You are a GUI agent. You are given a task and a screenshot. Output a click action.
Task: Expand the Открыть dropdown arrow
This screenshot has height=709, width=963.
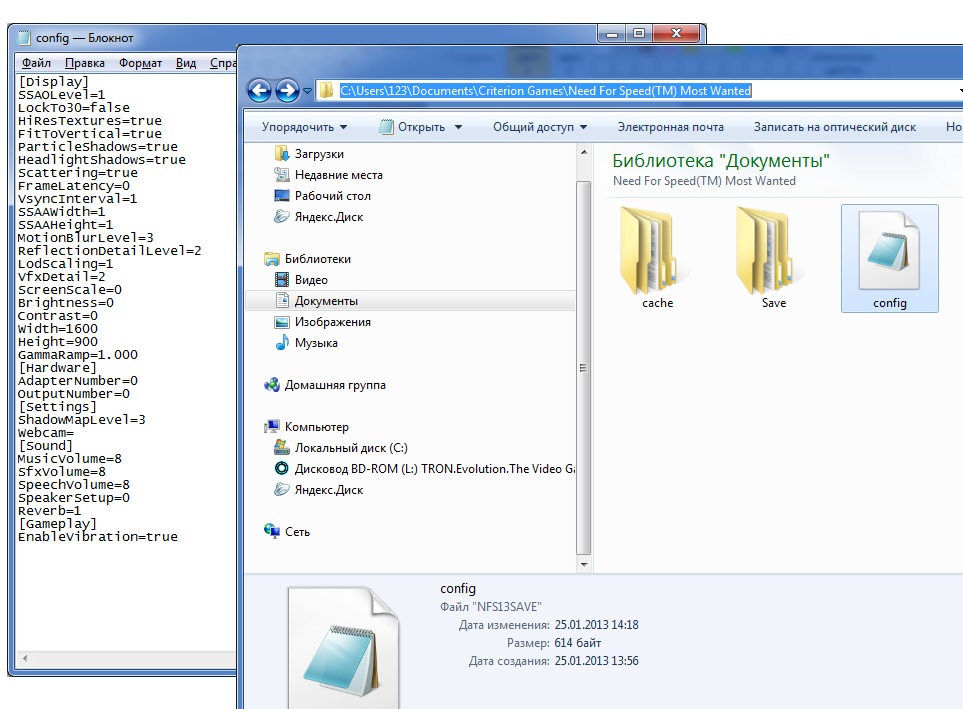[458, 127]
